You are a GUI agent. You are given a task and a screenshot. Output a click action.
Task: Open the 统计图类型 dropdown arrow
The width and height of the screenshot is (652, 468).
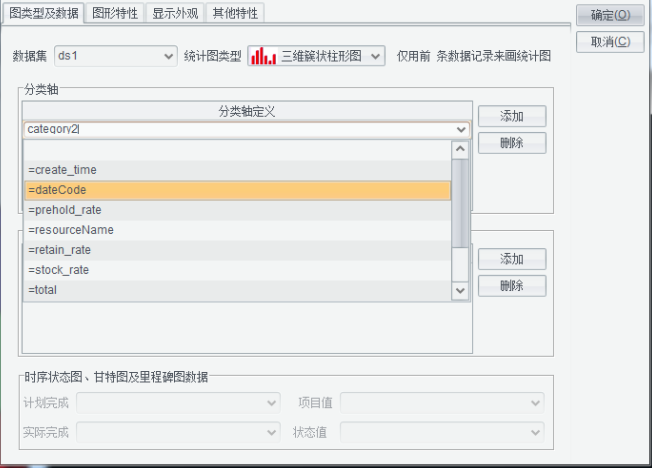tap(376, 57)
